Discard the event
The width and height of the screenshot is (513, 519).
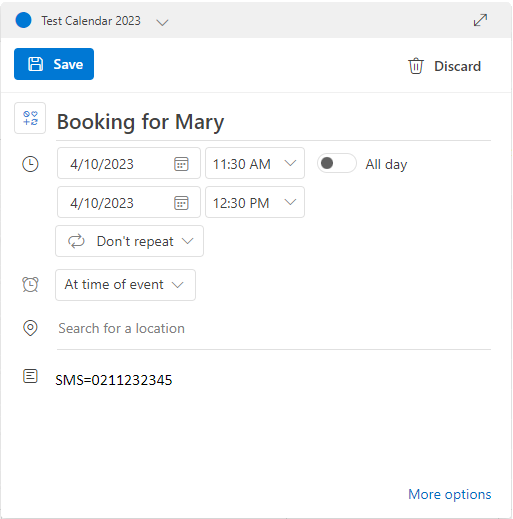coord(445,66)
